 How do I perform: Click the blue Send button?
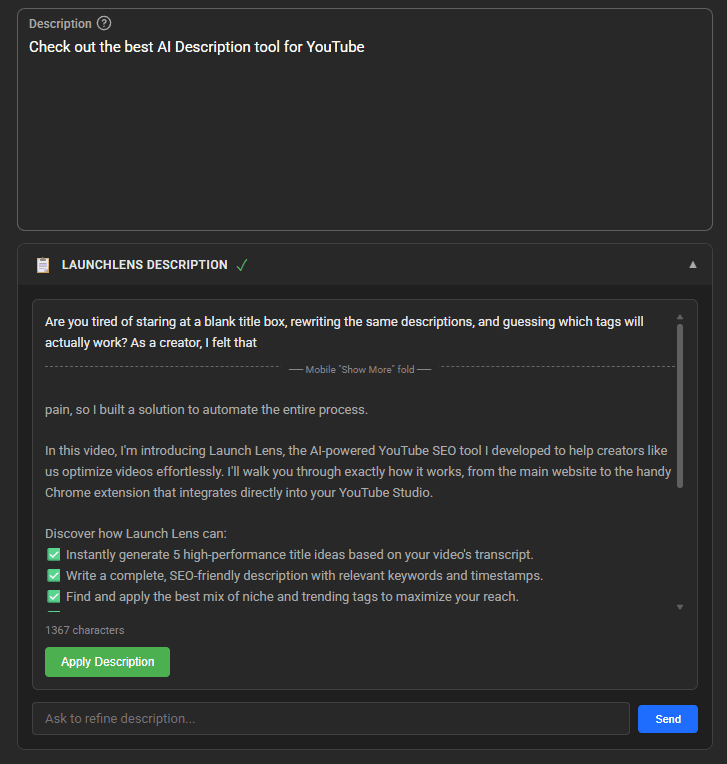point(668,719)
